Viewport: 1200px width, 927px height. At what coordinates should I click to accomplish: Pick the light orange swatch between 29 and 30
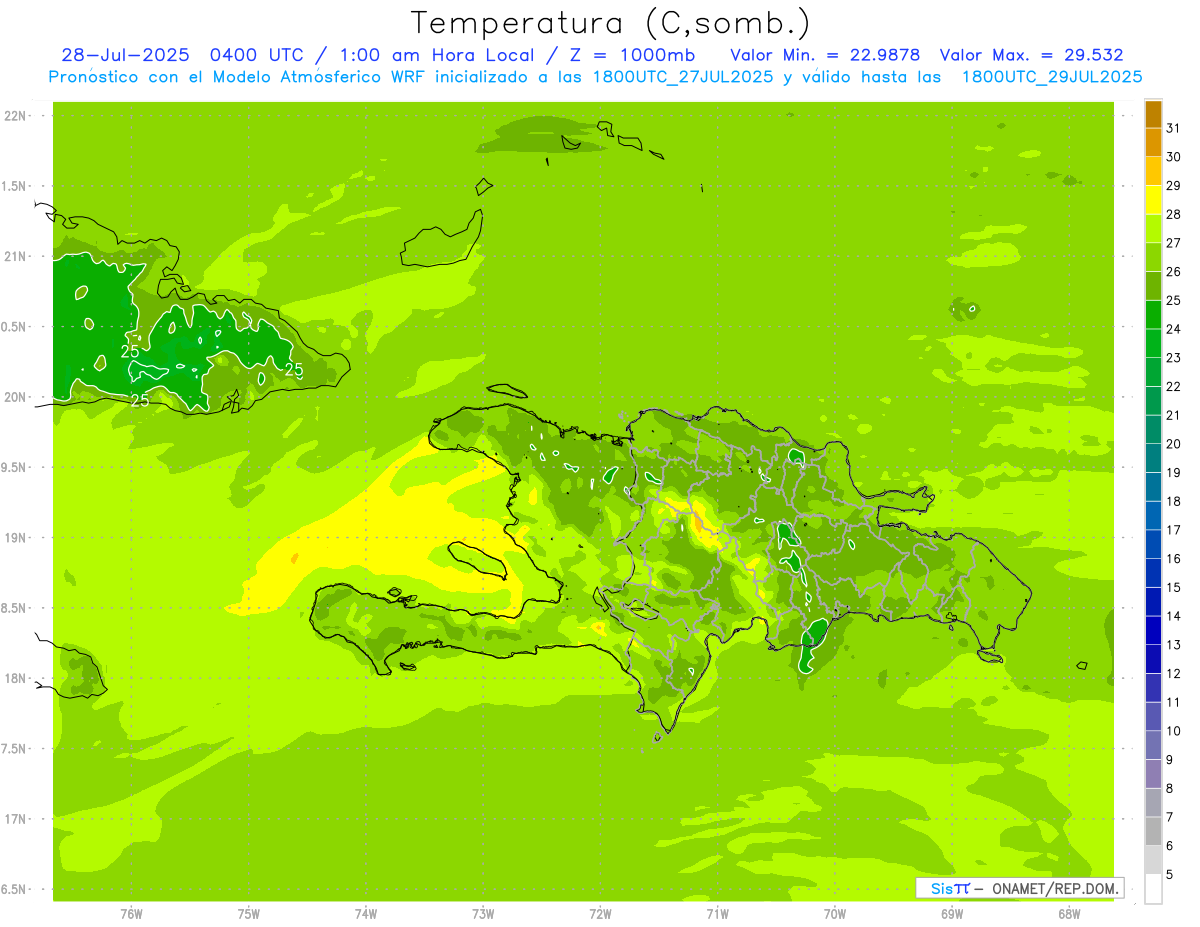pos(1153,171)
